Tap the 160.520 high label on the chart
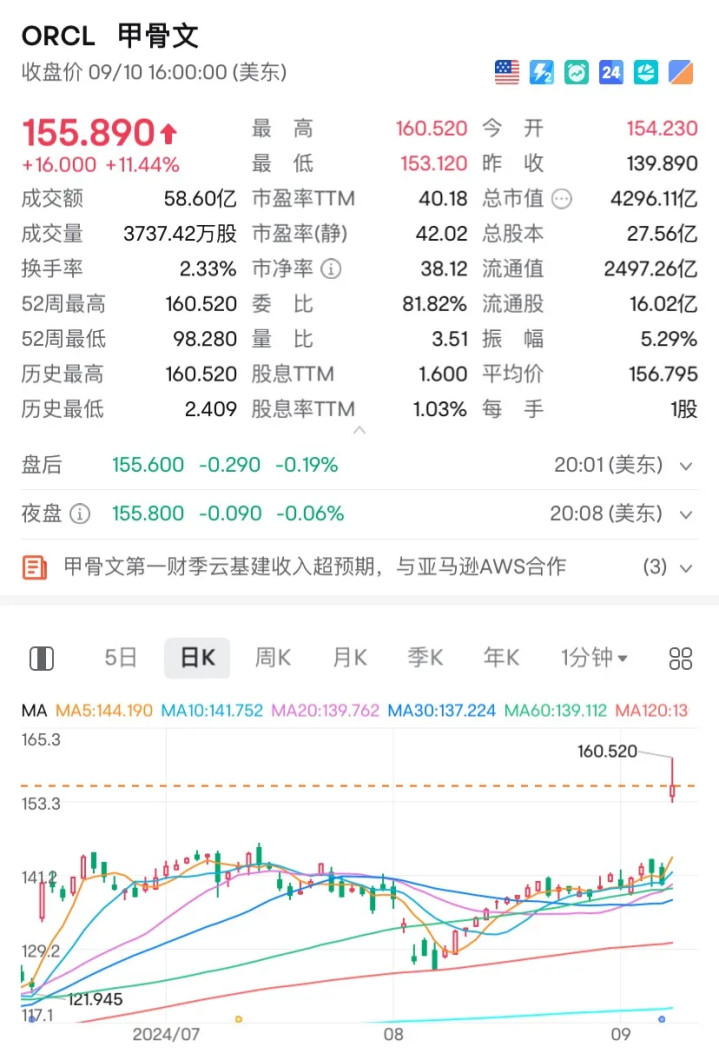The width and height of the screenshot is (719, 1060). pyautogui.click(x=607, y=752)
